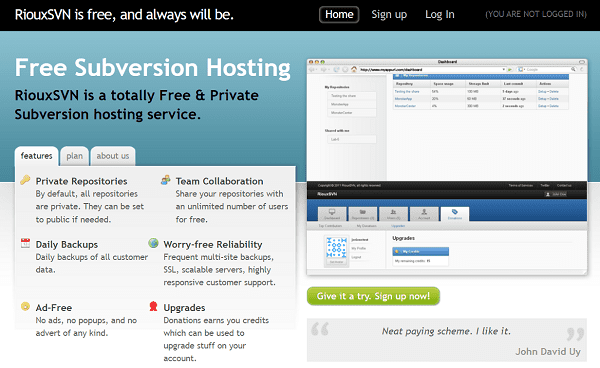Image resolution: width=600 pixels, height=368 pixels.
Task: Click the Worry-free Reliability heading
Action: coord(213,244)
